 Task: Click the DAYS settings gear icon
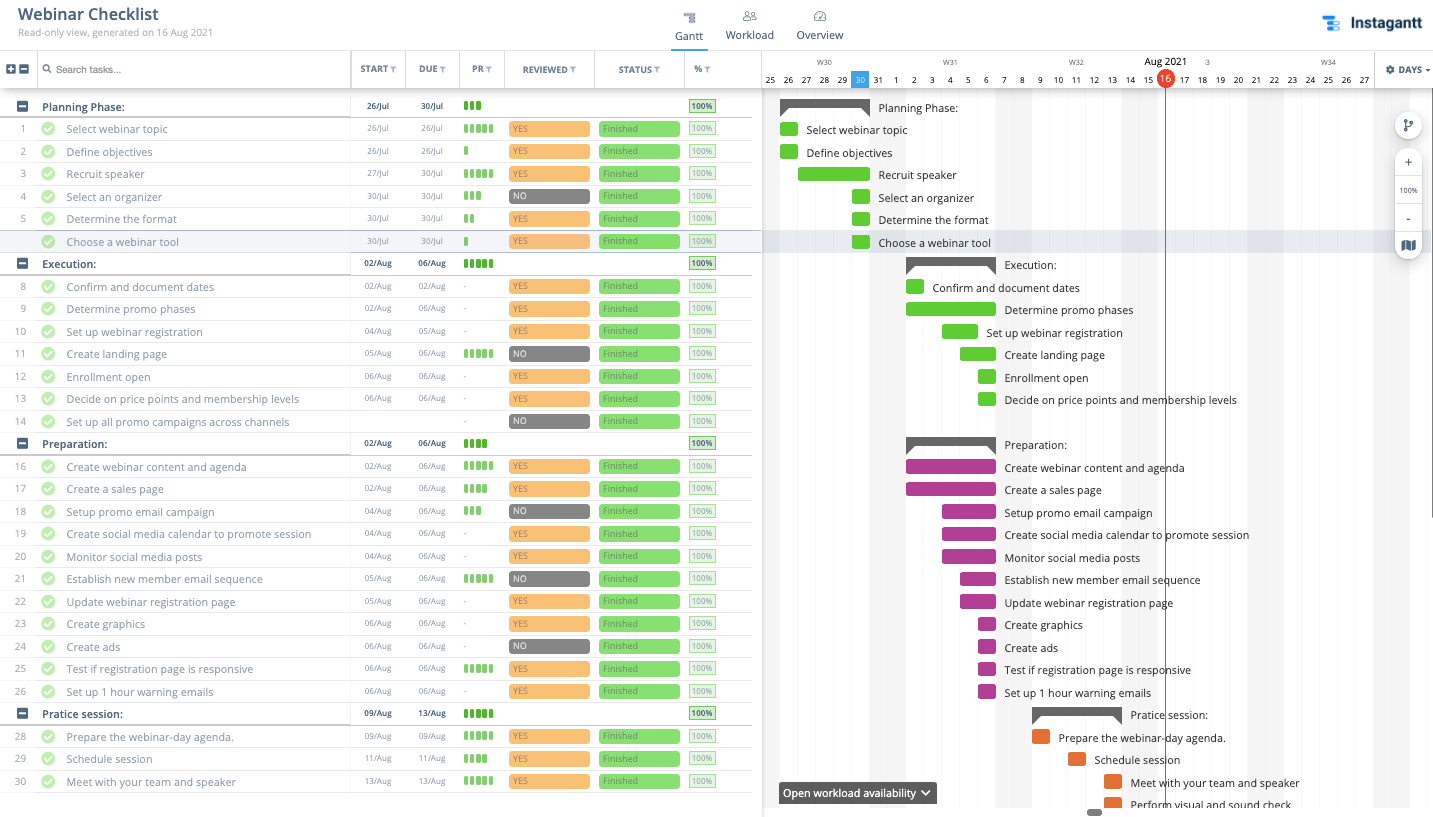(1390, 70)
